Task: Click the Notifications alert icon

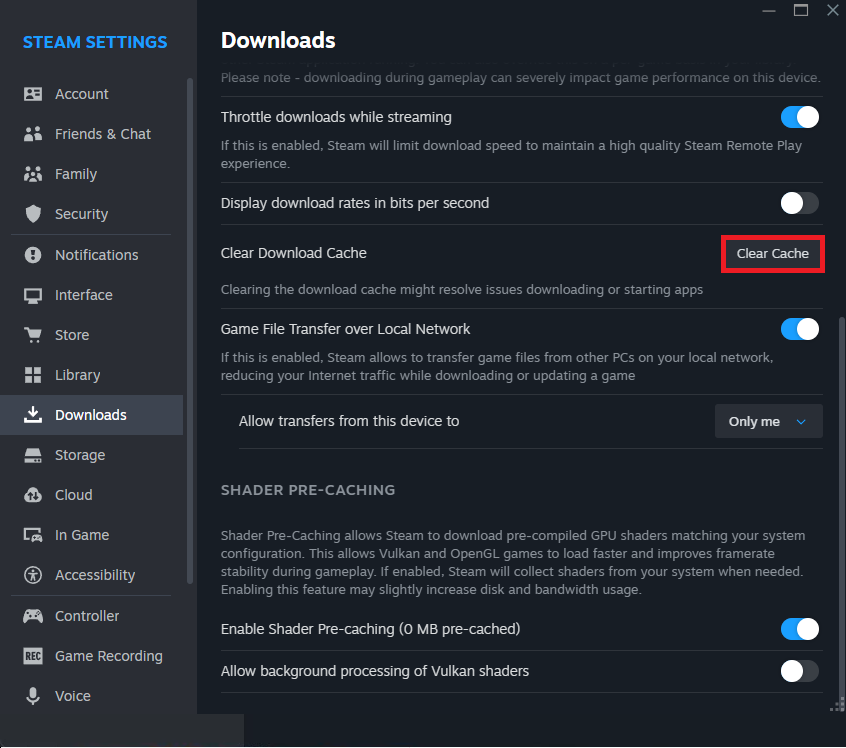Action: (33, 255)
